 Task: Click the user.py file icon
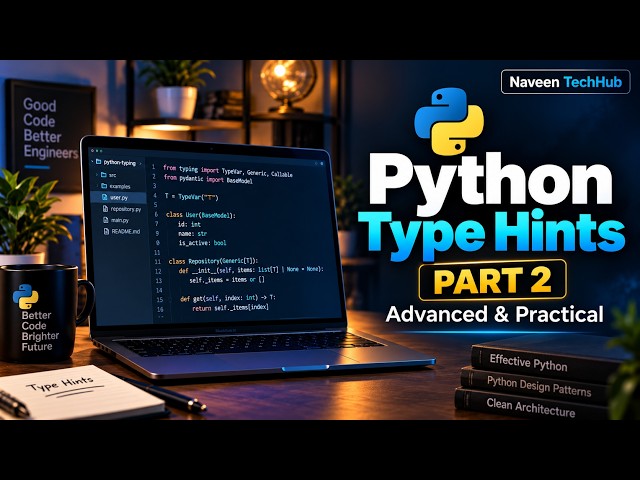[x=105, y=197]
